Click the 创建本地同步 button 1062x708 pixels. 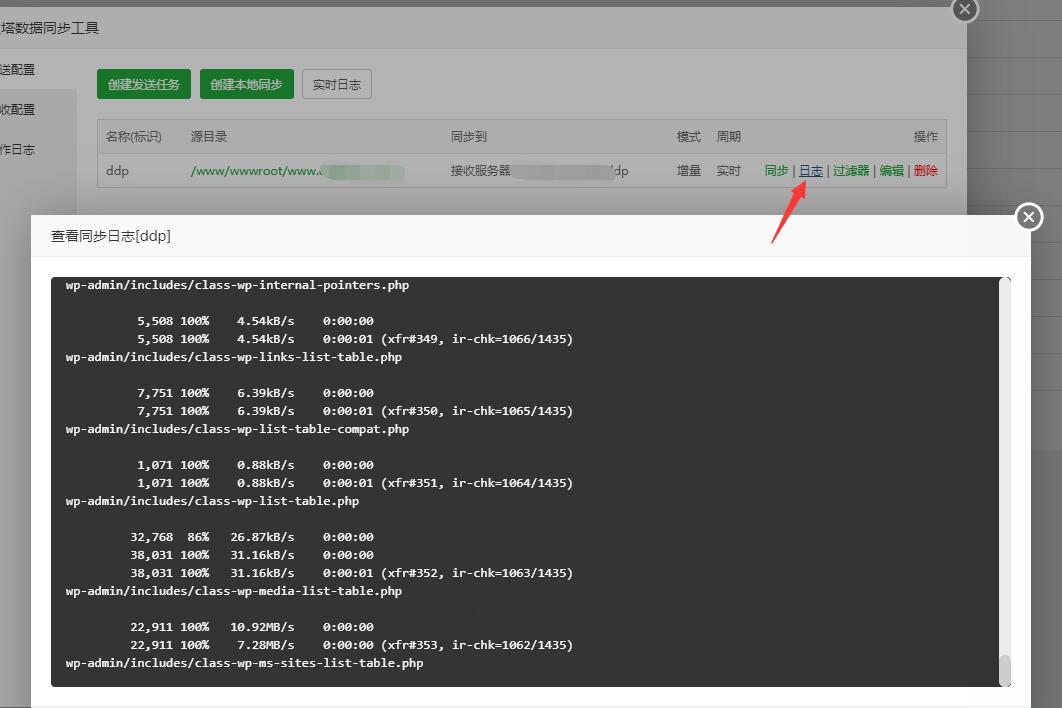[x=246, y=84]
